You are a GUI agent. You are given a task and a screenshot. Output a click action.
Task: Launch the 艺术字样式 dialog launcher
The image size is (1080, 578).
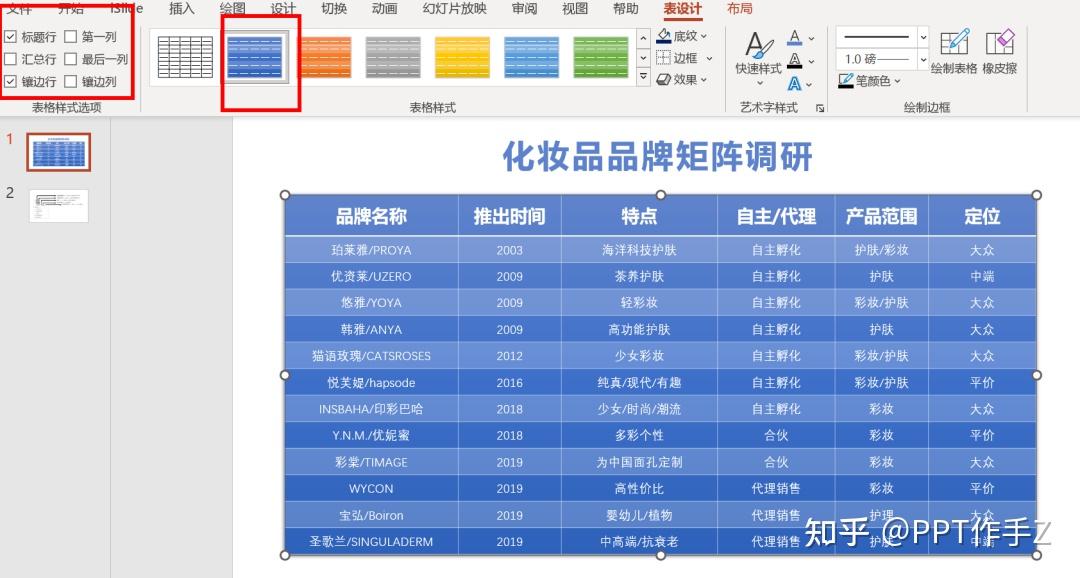[x=820, y=108]
